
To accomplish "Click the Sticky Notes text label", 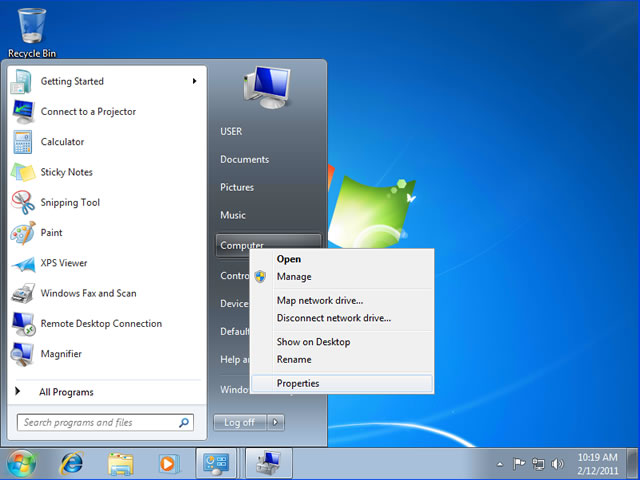I will tap(67, 172).
